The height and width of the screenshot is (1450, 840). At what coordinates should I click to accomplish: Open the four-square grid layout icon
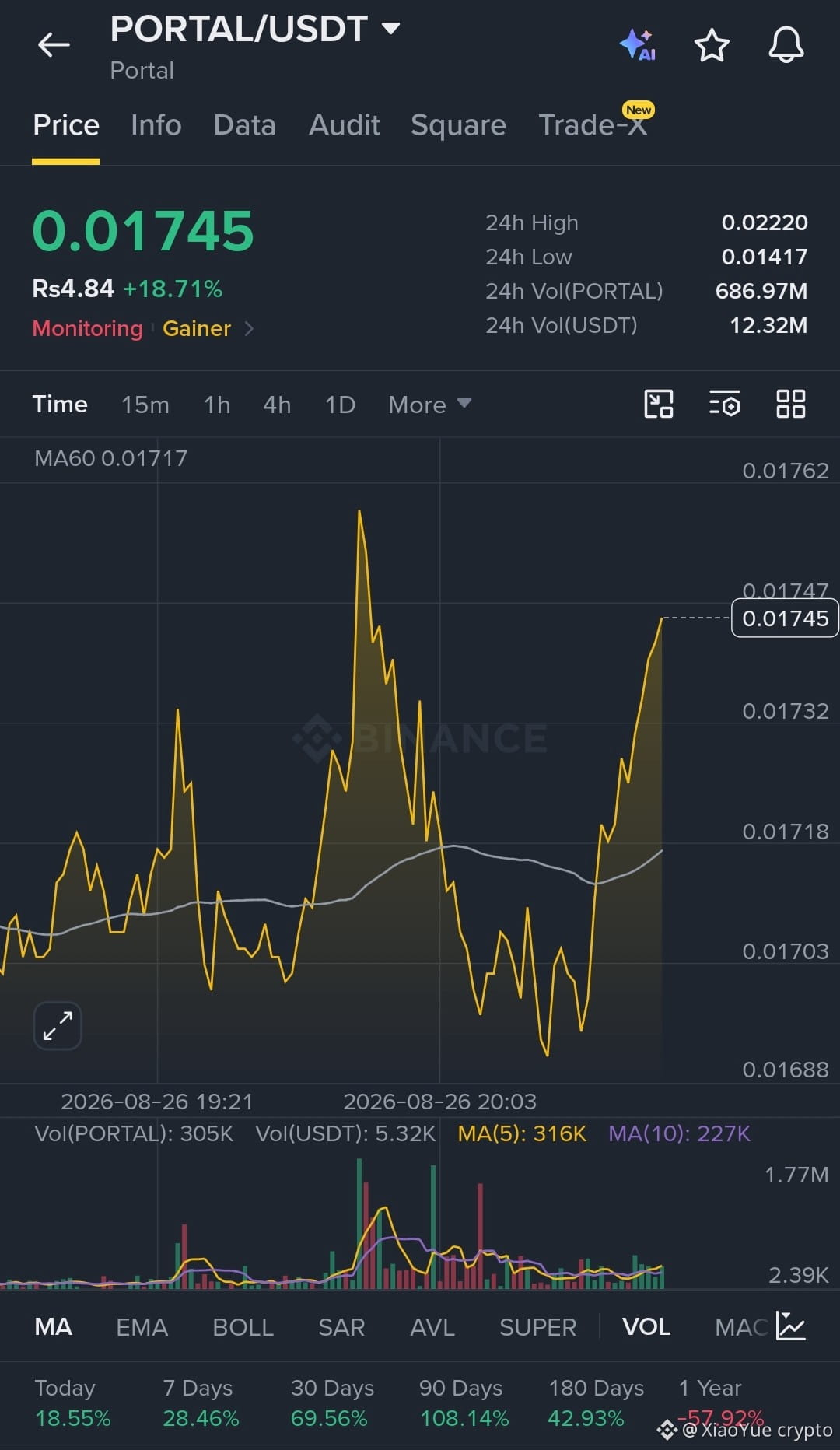[x=791, y=404]
